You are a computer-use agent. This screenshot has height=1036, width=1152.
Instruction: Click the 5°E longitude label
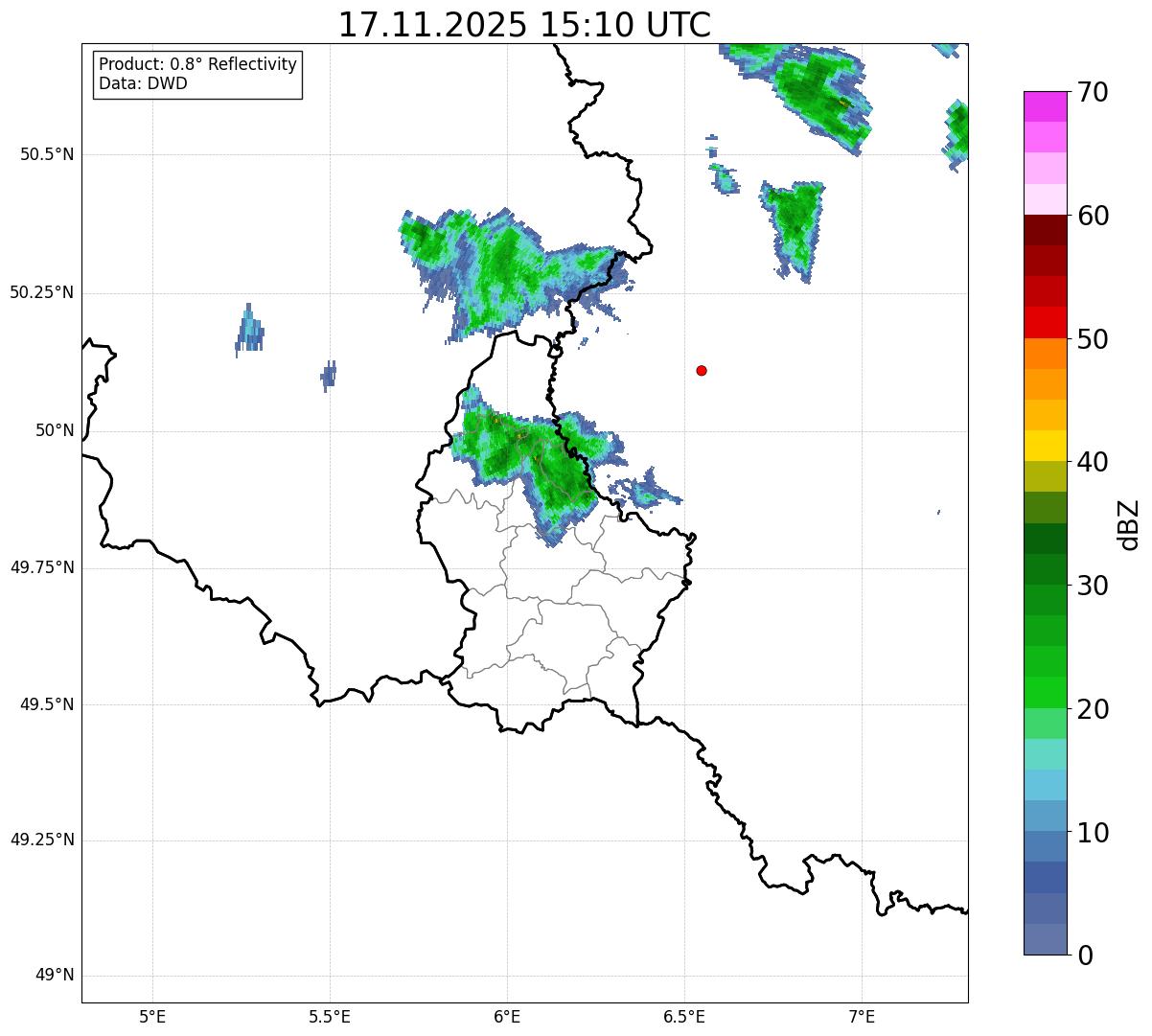click(x=152, y=1016)
